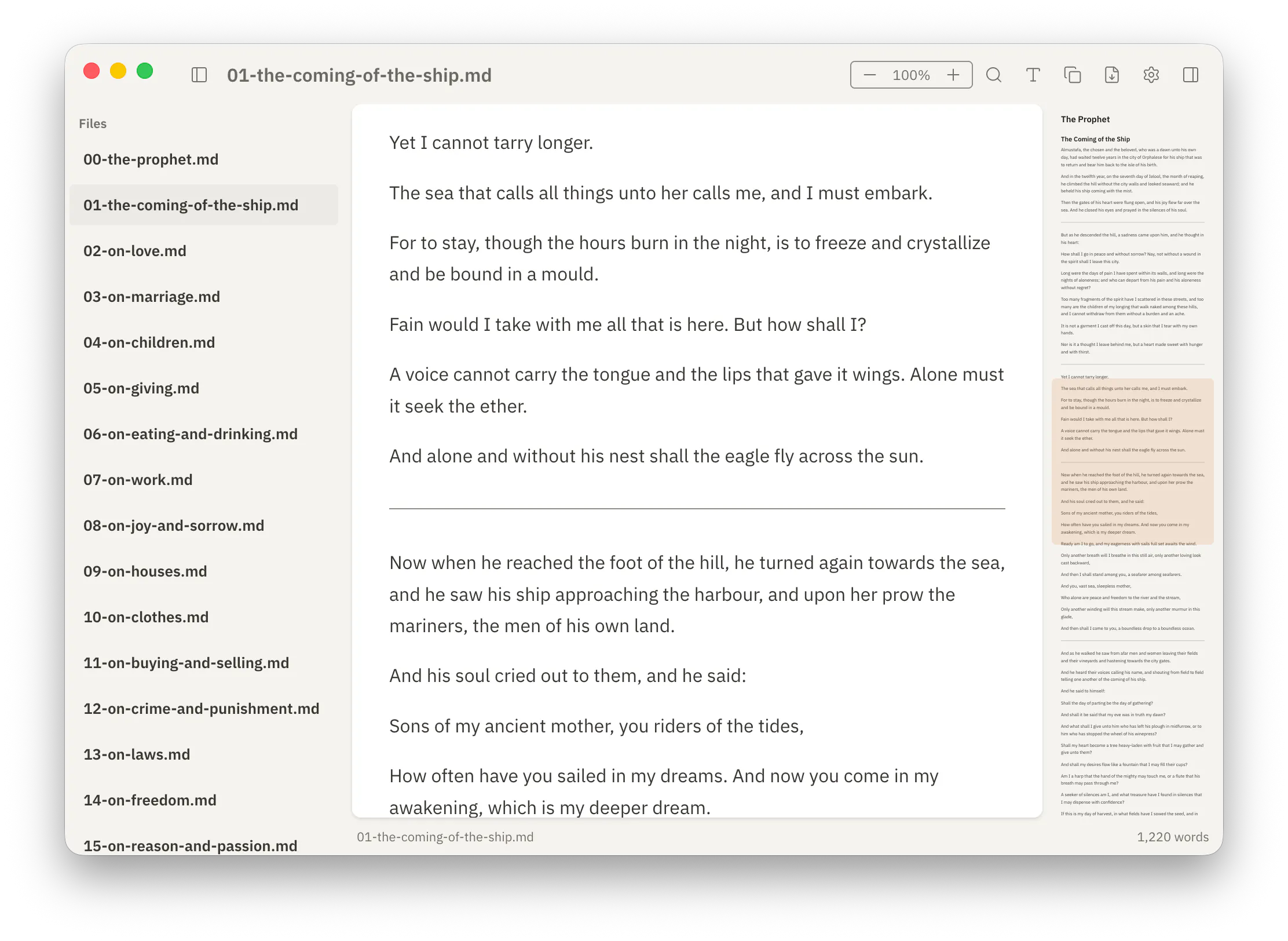Click 'The Prophet' heading in minimap

coord(1085,119)
